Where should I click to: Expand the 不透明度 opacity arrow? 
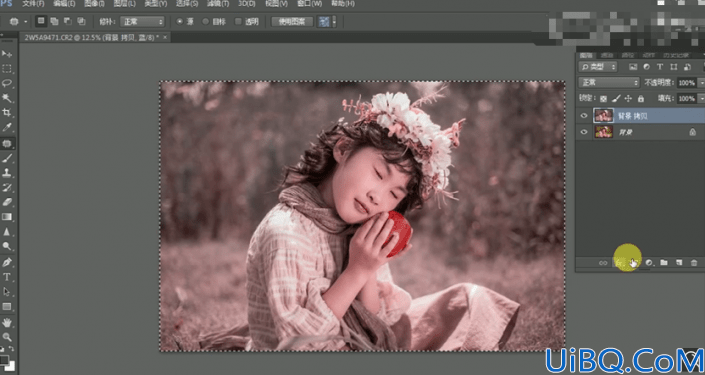click(701, 83)
